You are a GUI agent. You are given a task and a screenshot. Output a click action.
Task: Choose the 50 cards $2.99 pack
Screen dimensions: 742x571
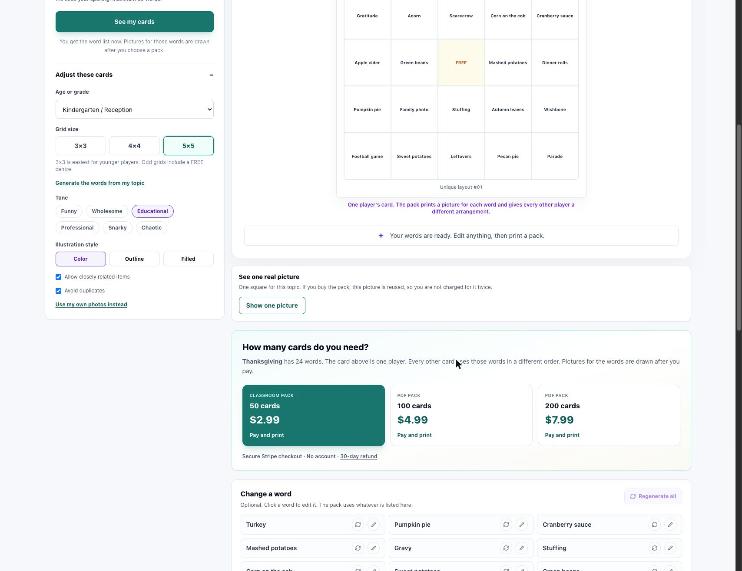click(x=313, y=415)
